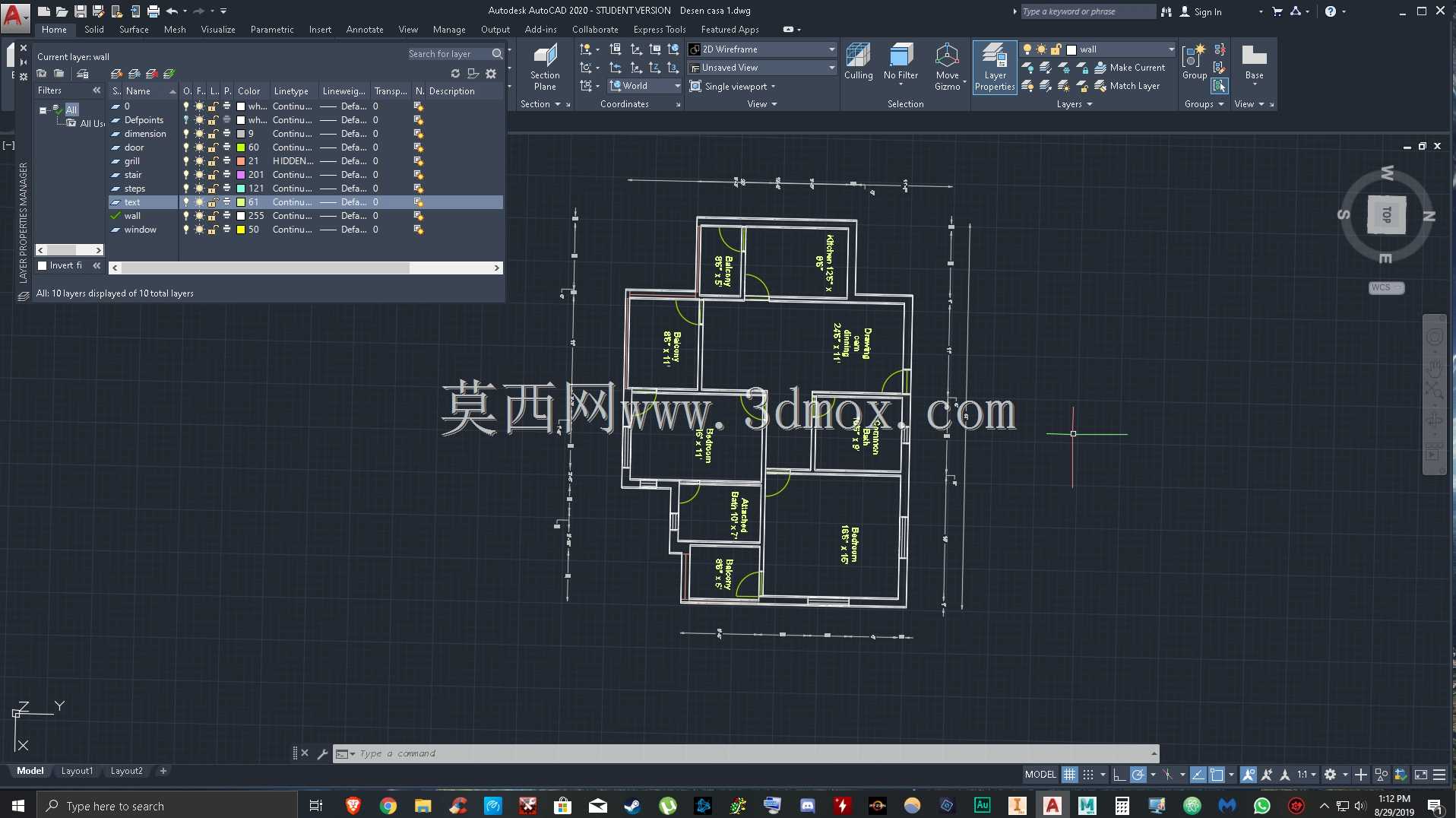
Task: Toggle freeze sun icon for grill layer
Action: [199, 161]
